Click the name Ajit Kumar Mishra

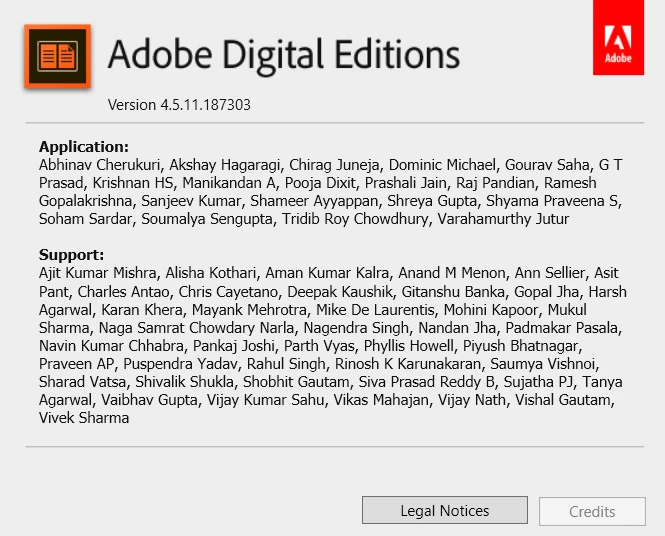pos(98,273)
